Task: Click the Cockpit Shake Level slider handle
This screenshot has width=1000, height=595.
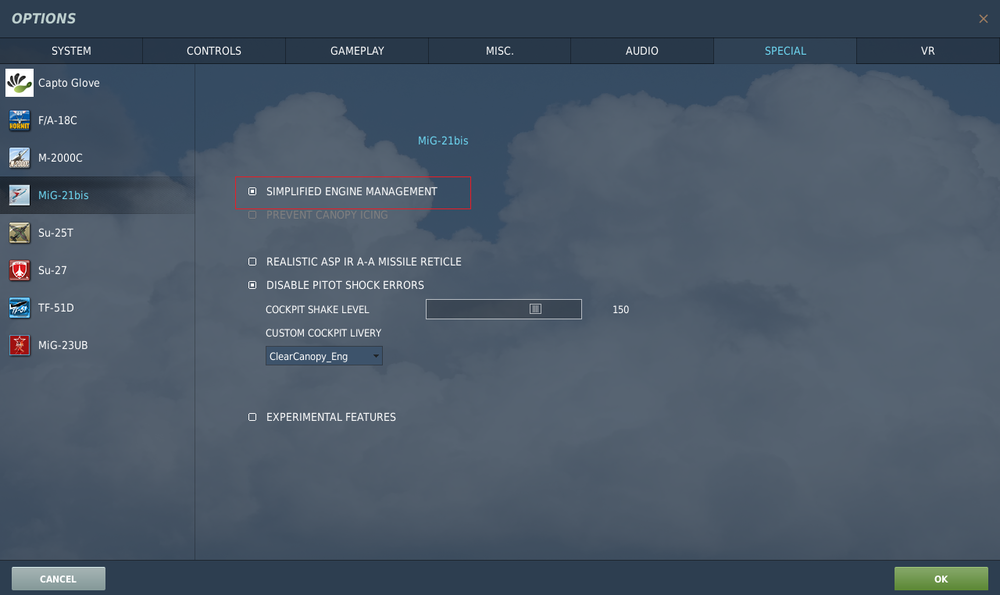Action: [535, 309]
